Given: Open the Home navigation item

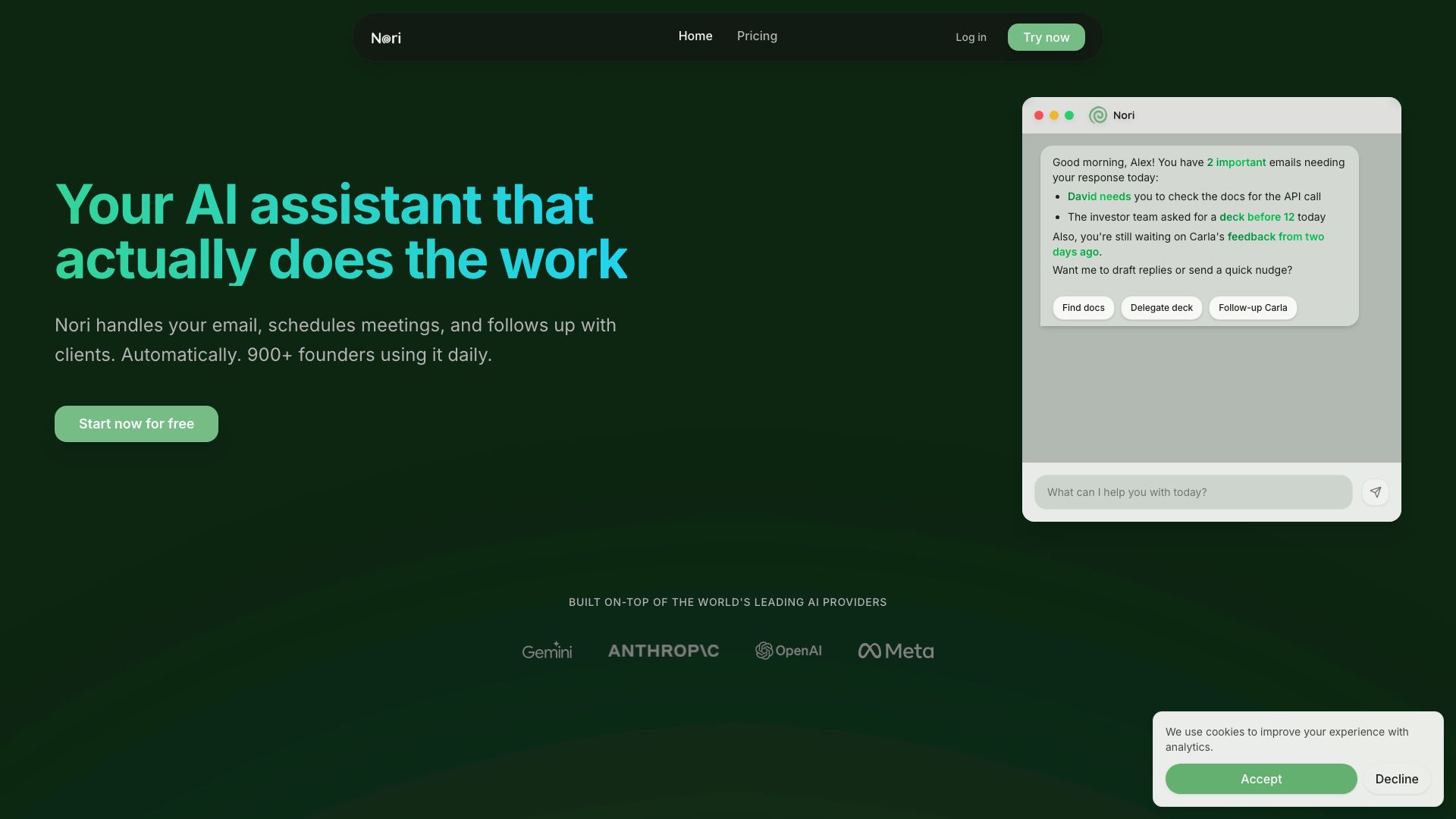Looking at the screenshot, I should tap(695, 36).
